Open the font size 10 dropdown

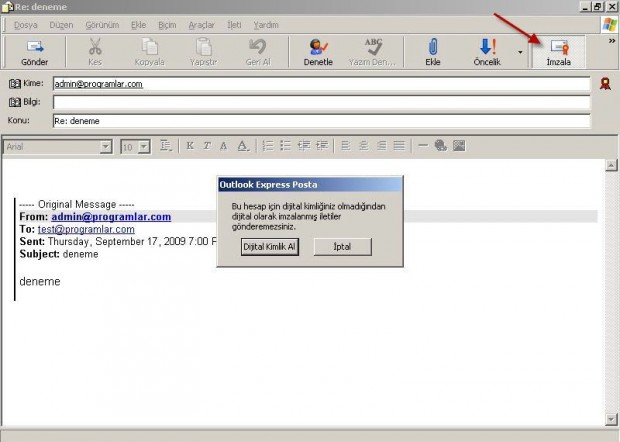click(x=144, y=147)
